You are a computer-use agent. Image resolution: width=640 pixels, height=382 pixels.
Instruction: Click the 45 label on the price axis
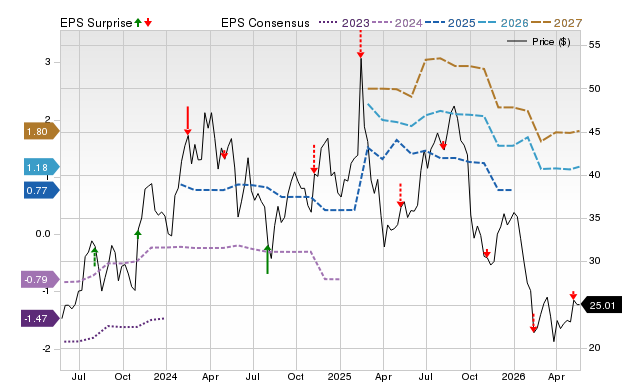[x=594, y=132]
